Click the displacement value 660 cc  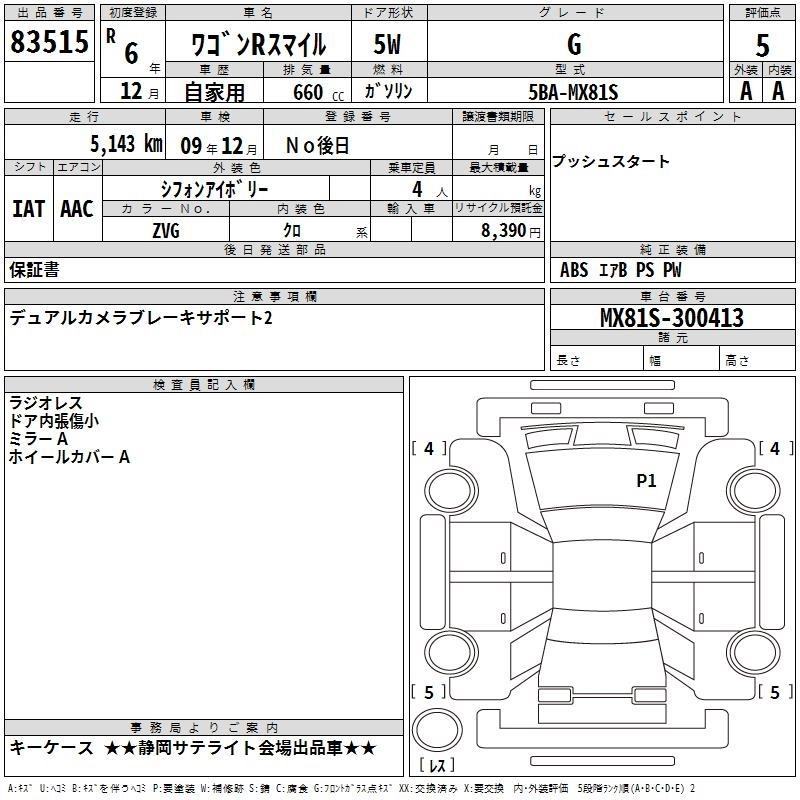pos(318,93)
